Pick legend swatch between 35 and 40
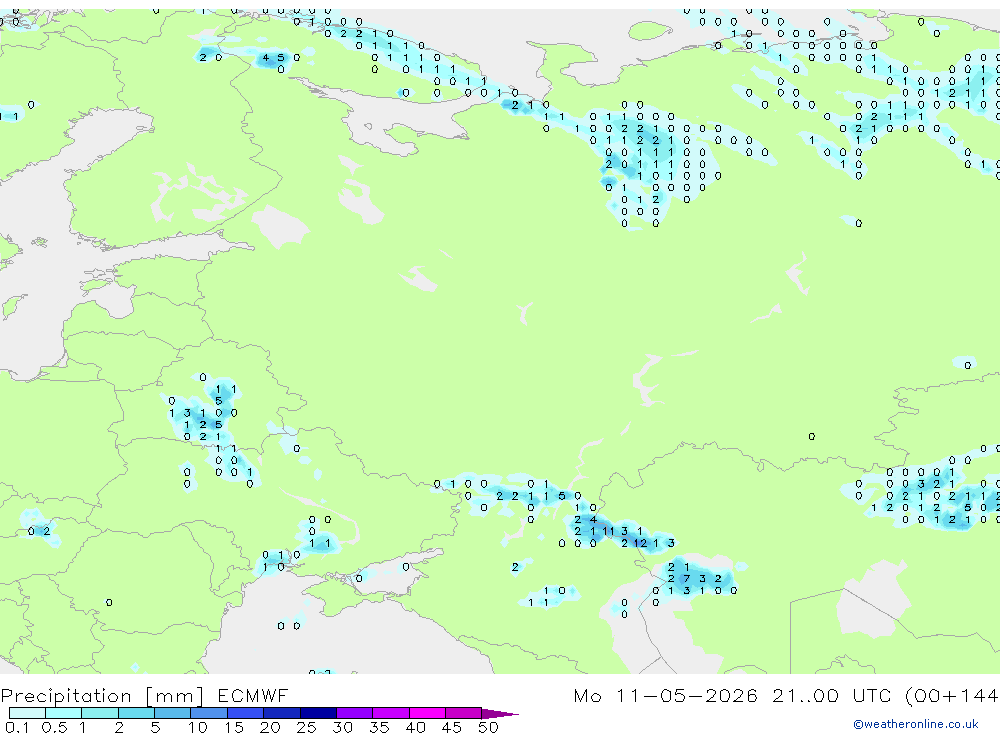This screenshot has width=1000, height=733. (390, 713)
